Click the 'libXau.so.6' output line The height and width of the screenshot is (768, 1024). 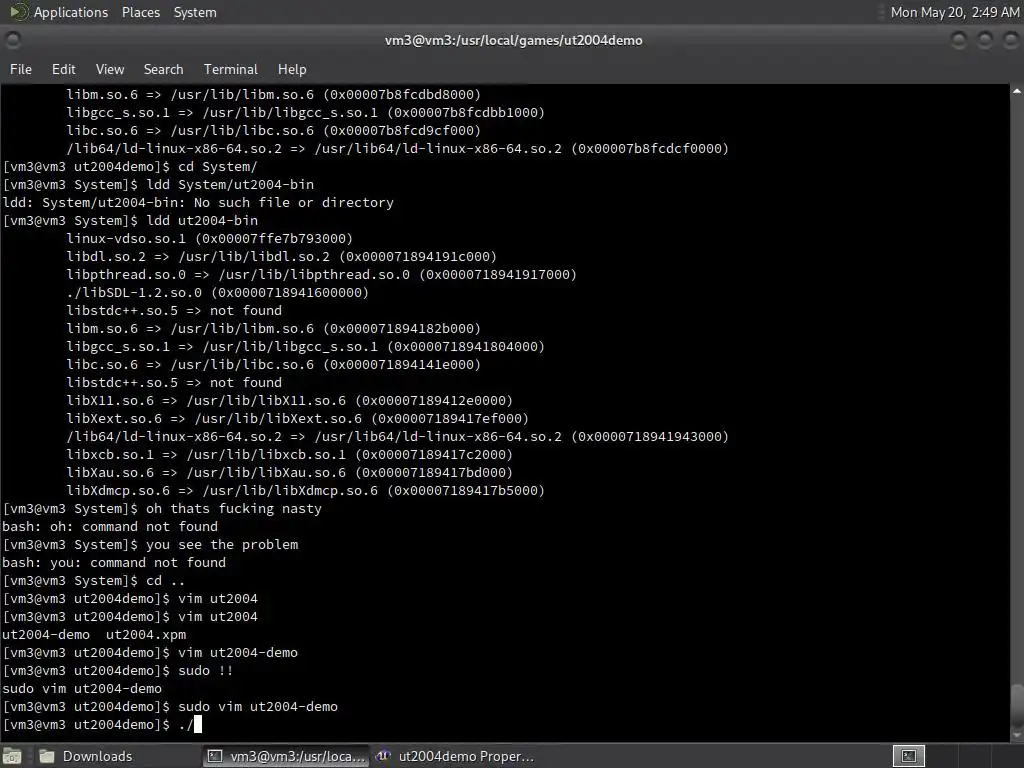(x=289, y=472)
